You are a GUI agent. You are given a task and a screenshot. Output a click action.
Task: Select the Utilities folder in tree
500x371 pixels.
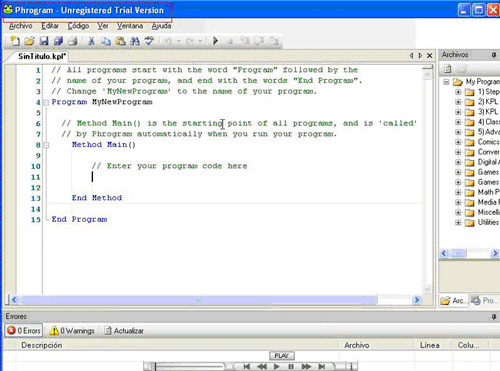pos(488,222)
